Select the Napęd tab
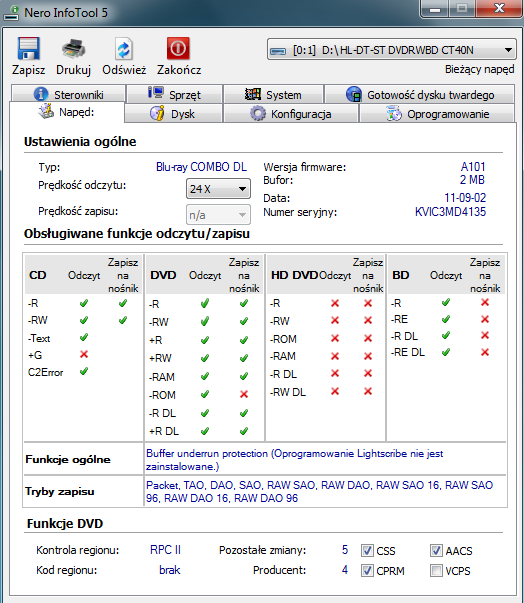Screen dimensions: 524x603 67,112
